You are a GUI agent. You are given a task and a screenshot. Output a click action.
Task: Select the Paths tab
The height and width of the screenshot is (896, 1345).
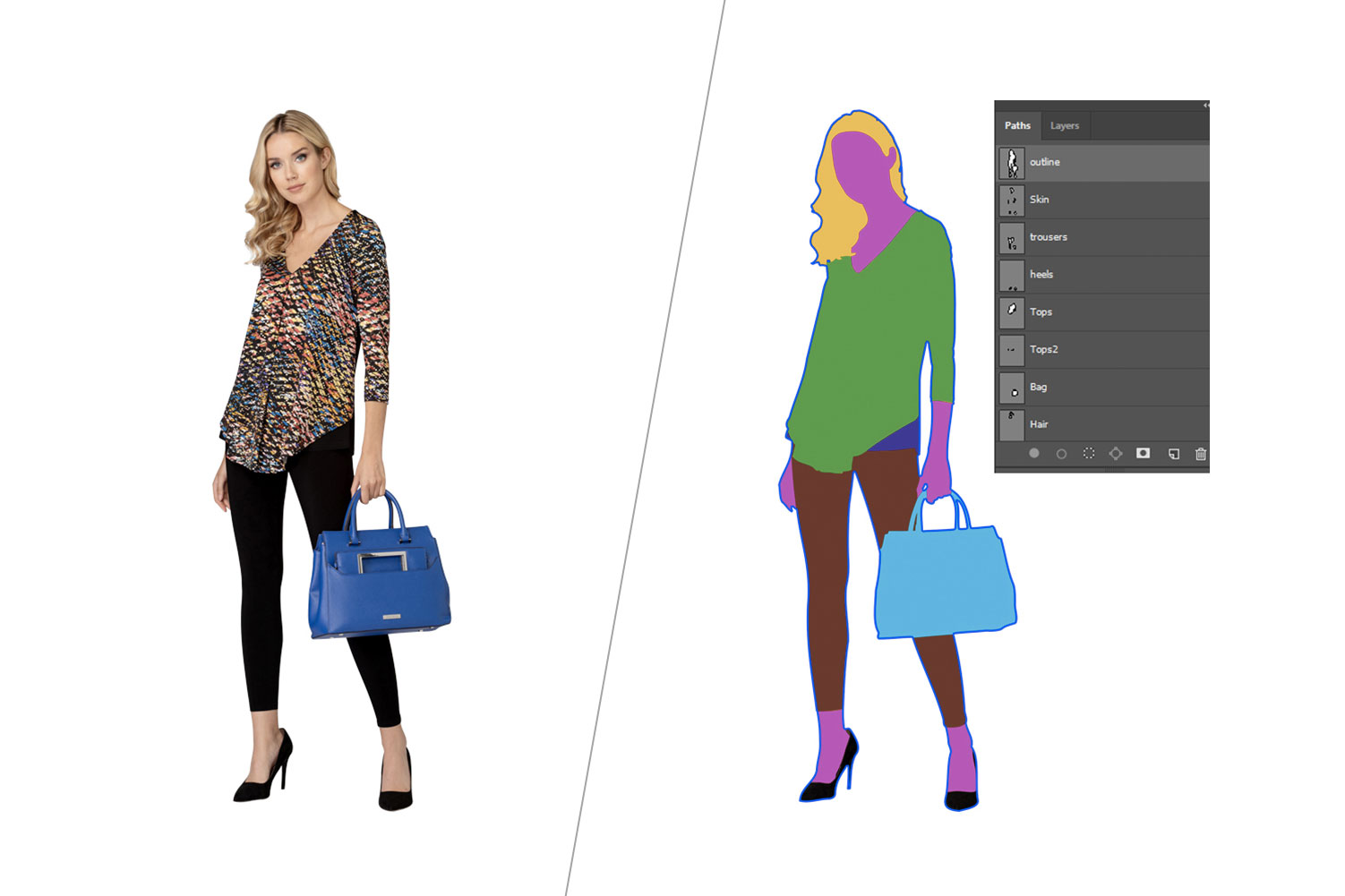[1017, 126]
